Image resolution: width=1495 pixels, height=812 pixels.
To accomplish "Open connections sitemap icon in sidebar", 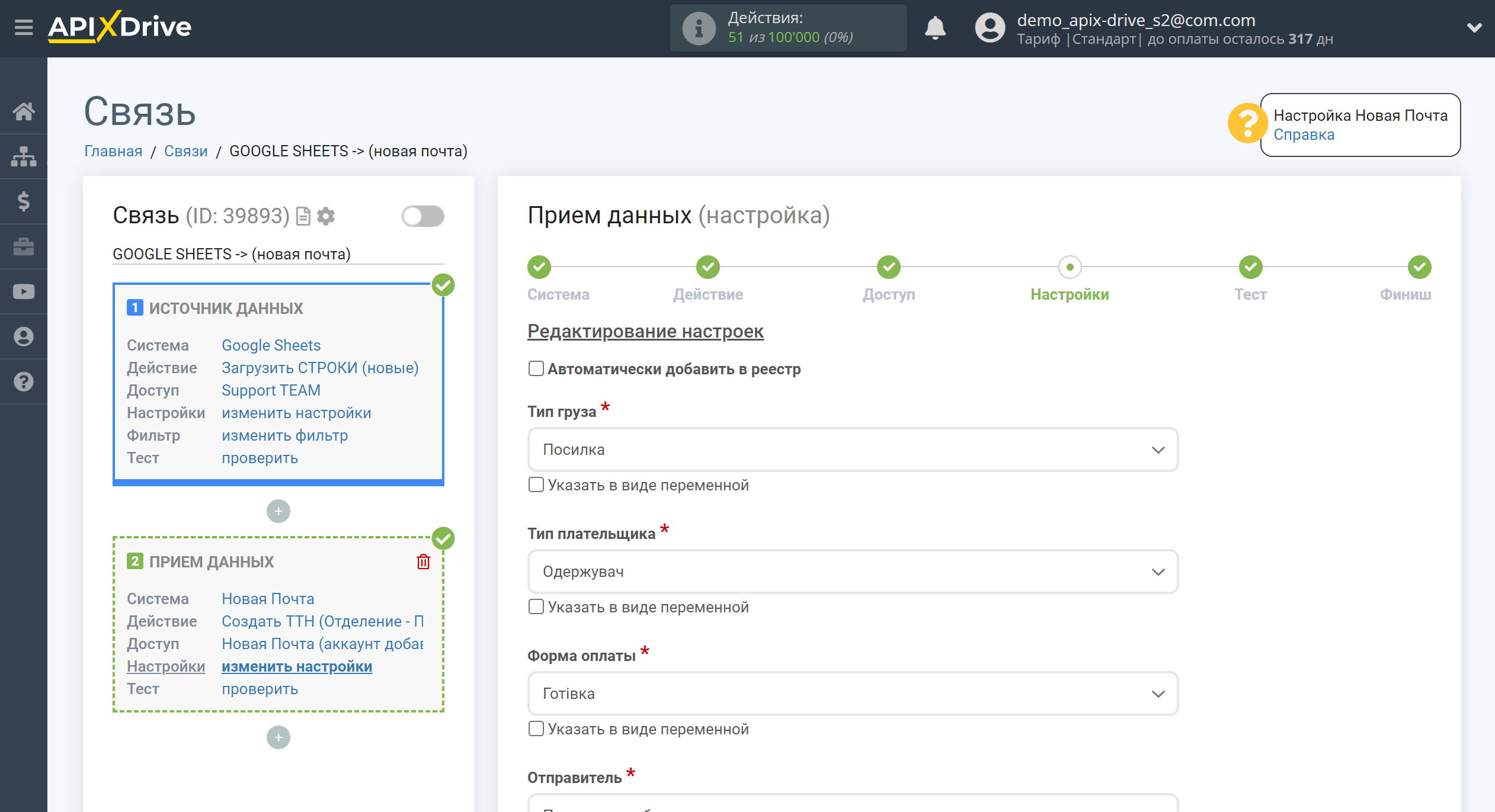I will [24, 156].
